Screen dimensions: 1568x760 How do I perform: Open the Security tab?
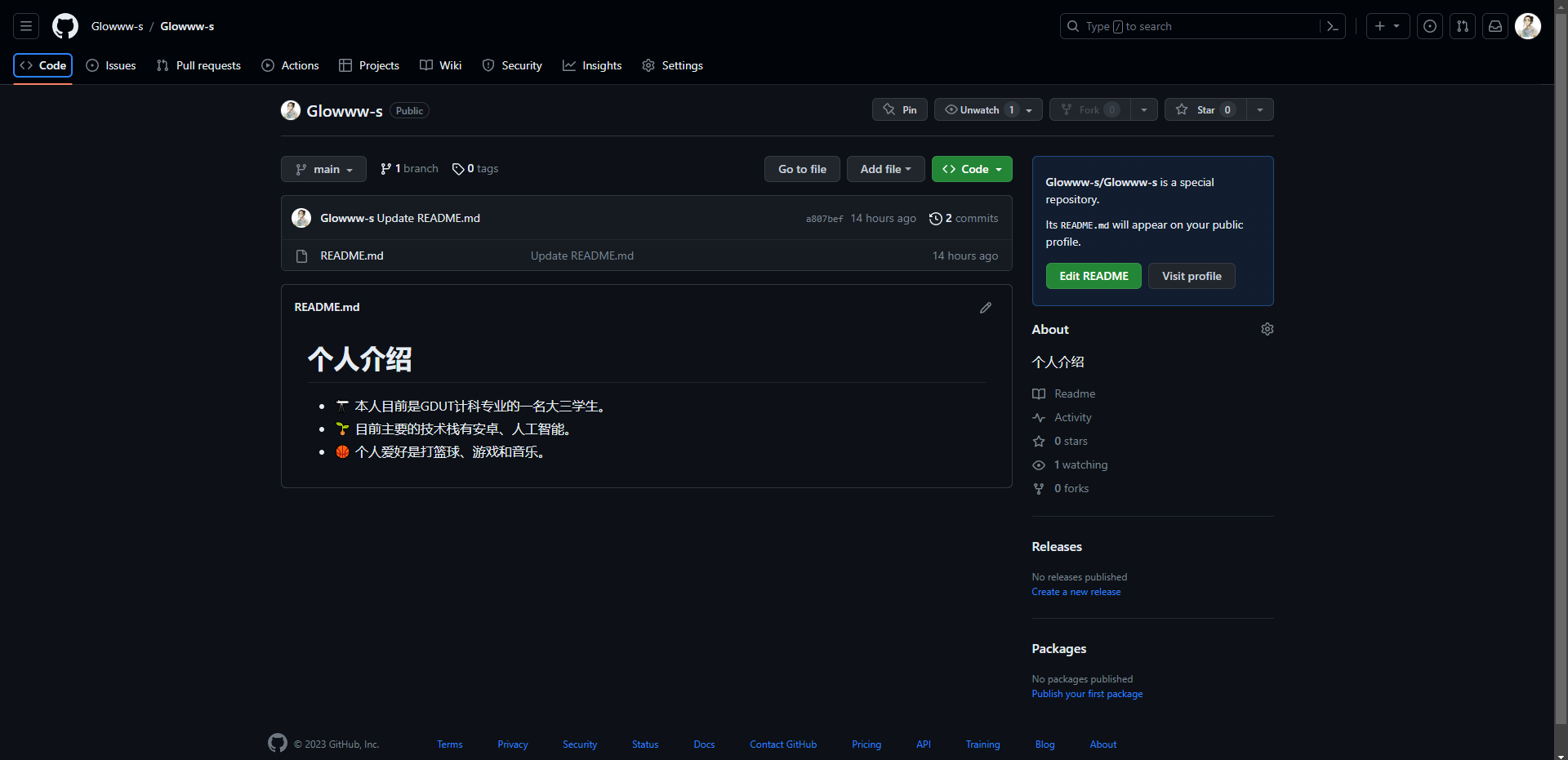512,65
